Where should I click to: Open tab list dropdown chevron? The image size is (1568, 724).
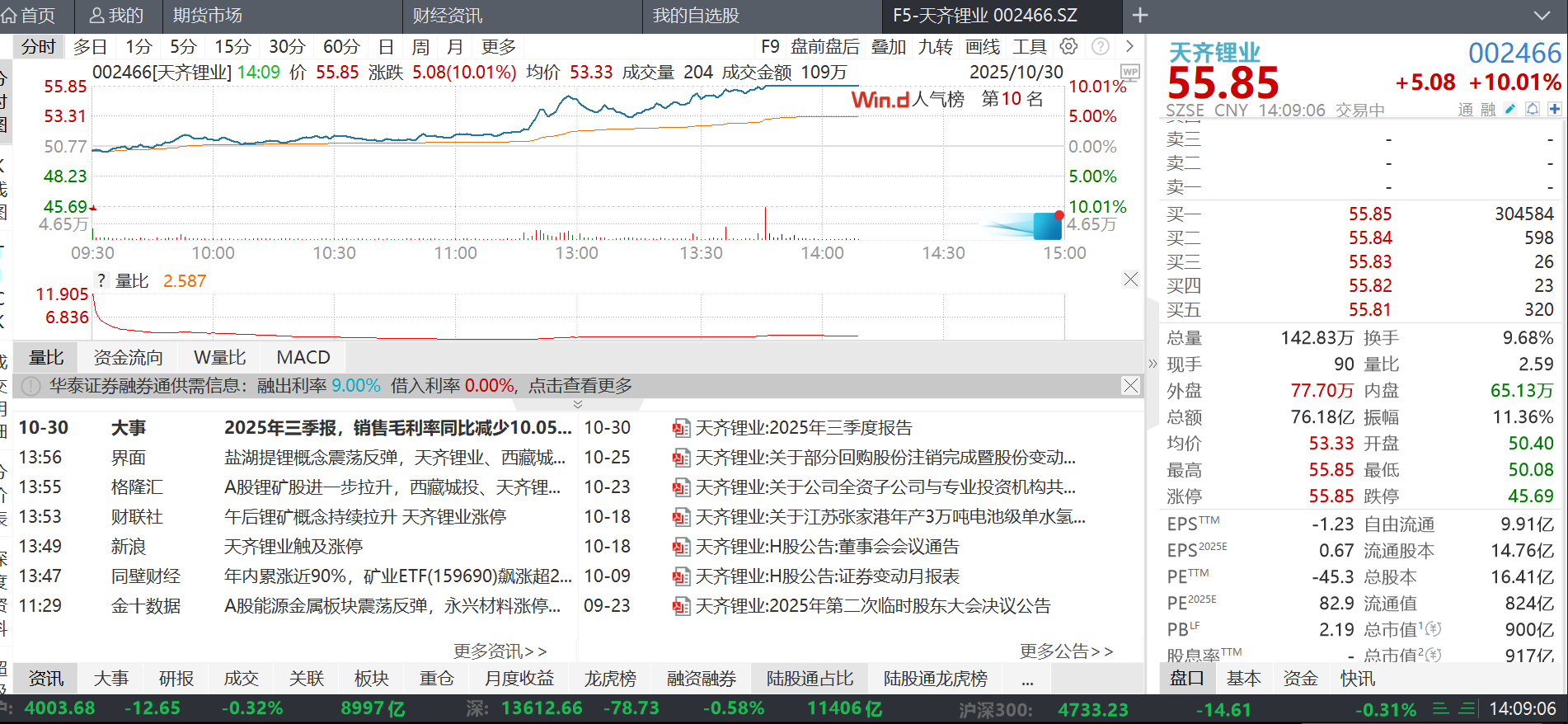[1542, 15]
